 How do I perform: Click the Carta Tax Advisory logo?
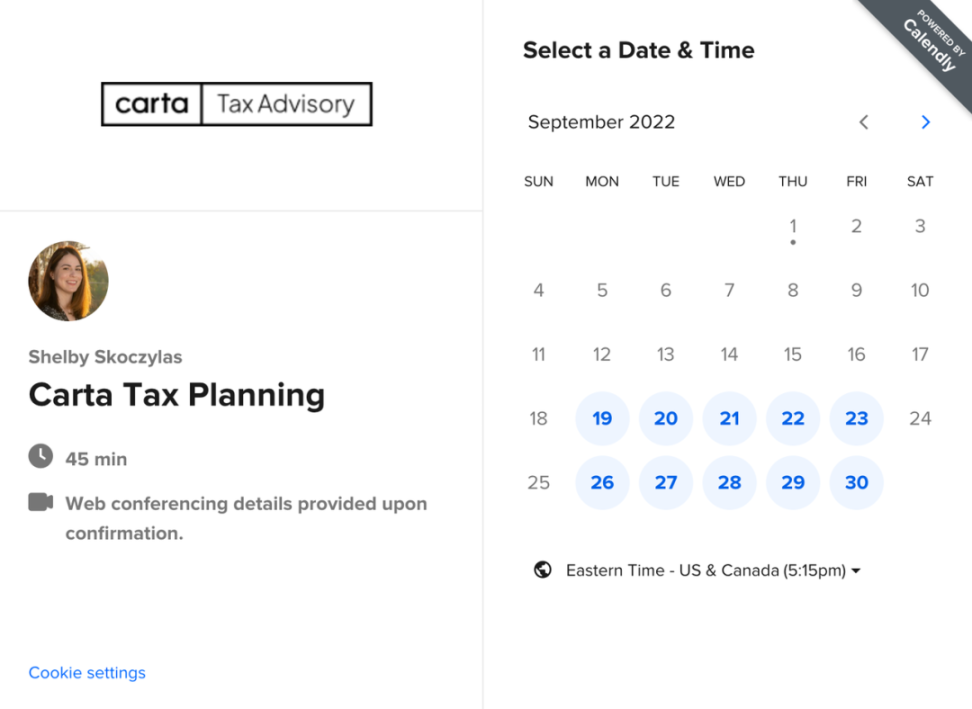[x=236, y=104]
